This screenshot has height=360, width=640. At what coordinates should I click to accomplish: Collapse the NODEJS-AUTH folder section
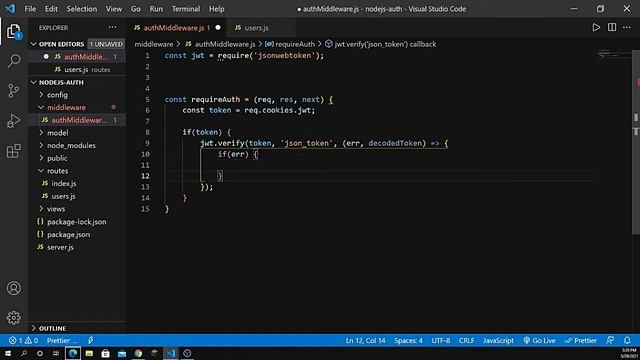click(78, 82)
